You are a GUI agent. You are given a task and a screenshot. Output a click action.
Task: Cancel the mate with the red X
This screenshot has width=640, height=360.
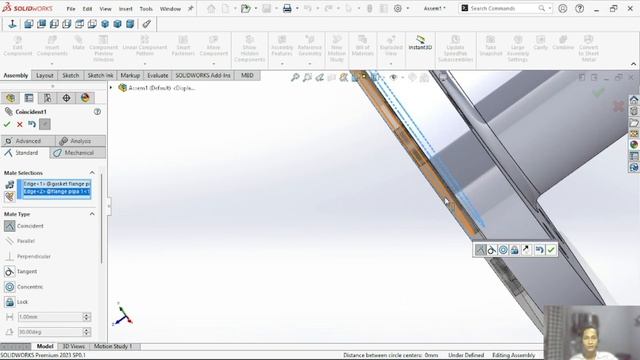[19, 124]
